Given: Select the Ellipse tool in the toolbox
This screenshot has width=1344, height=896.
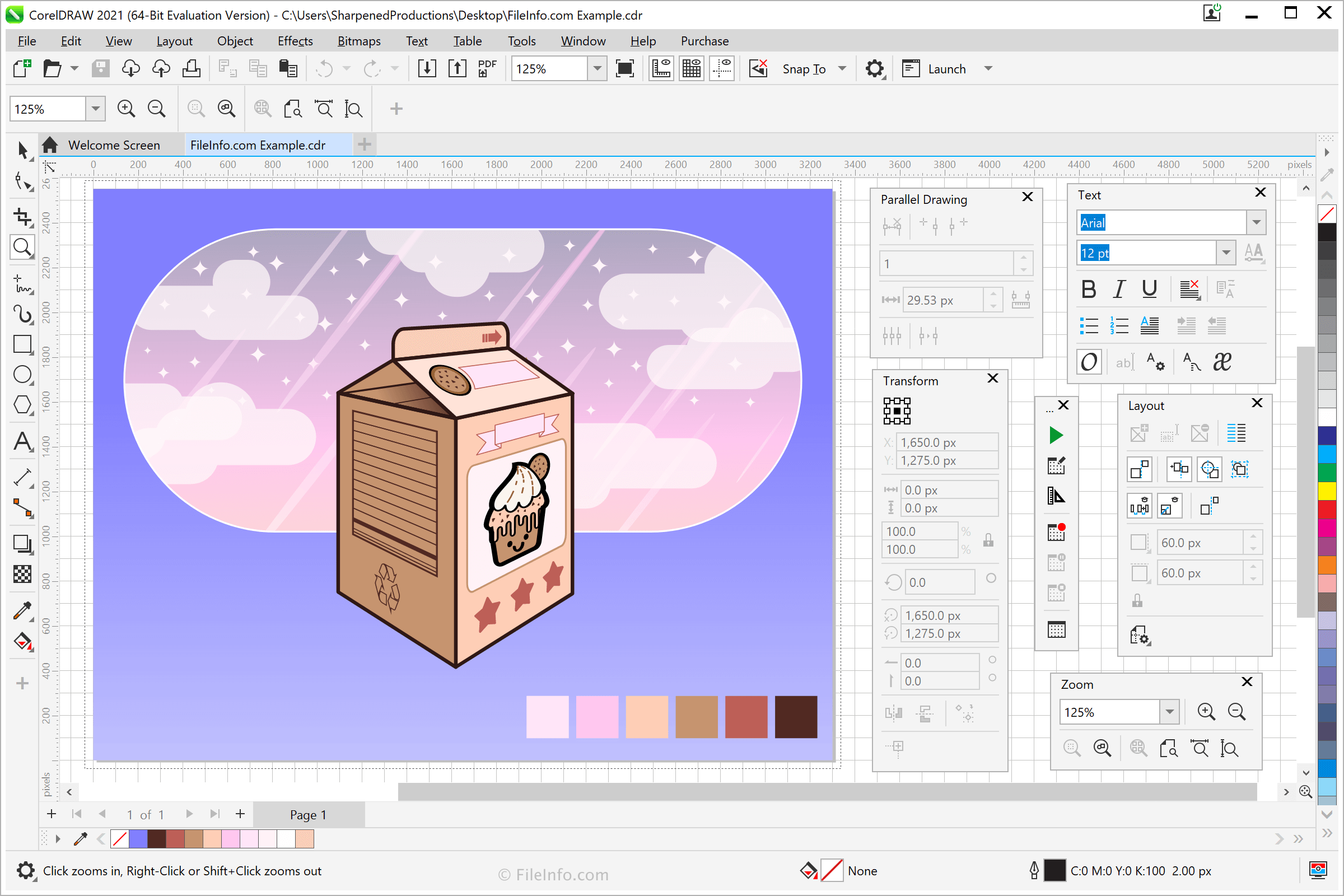Looking at the screenshot, I should [x=22, y=374].
